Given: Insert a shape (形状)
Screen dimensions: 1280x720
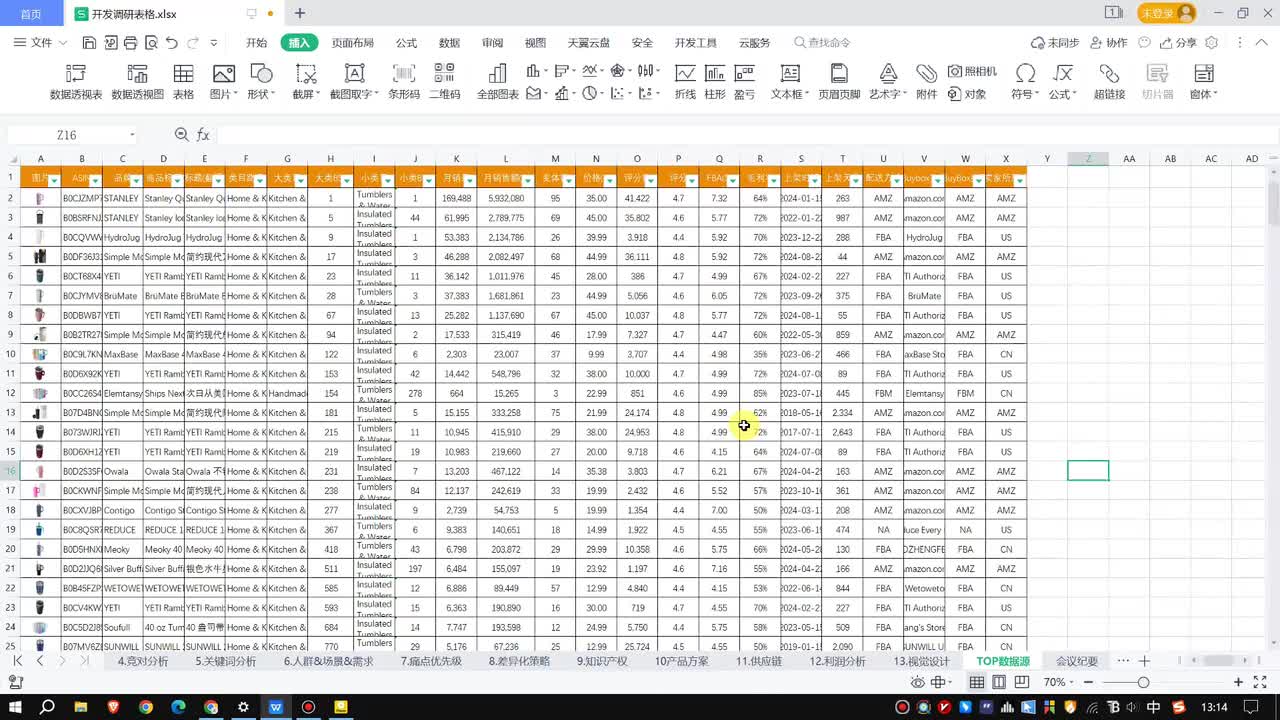Looking at the screenshot, I should pos(260,82).
